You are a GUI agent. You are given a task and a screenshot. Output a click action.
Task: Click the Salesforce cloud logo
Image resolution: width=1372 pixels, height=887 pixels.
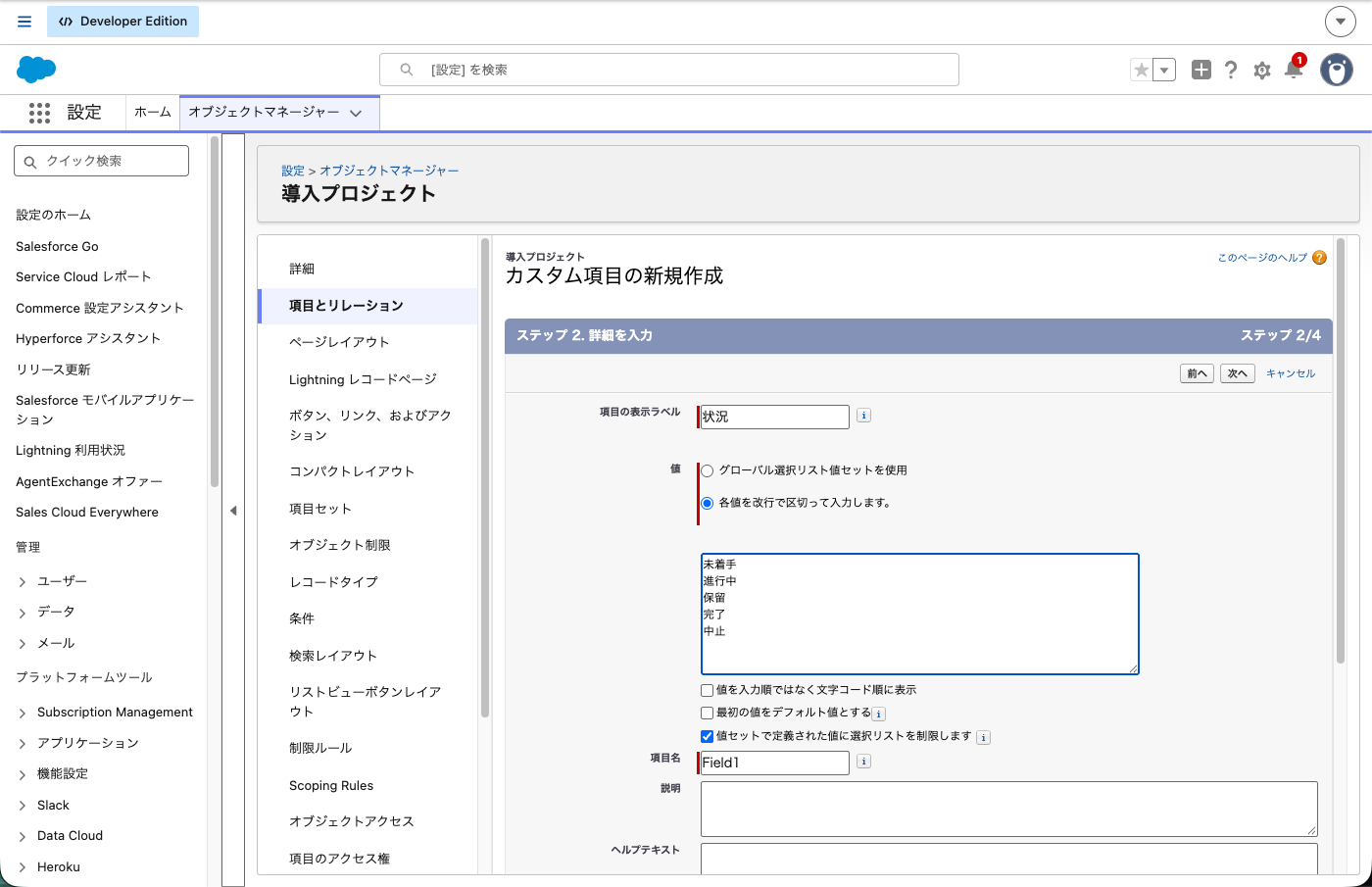(36, 70)
